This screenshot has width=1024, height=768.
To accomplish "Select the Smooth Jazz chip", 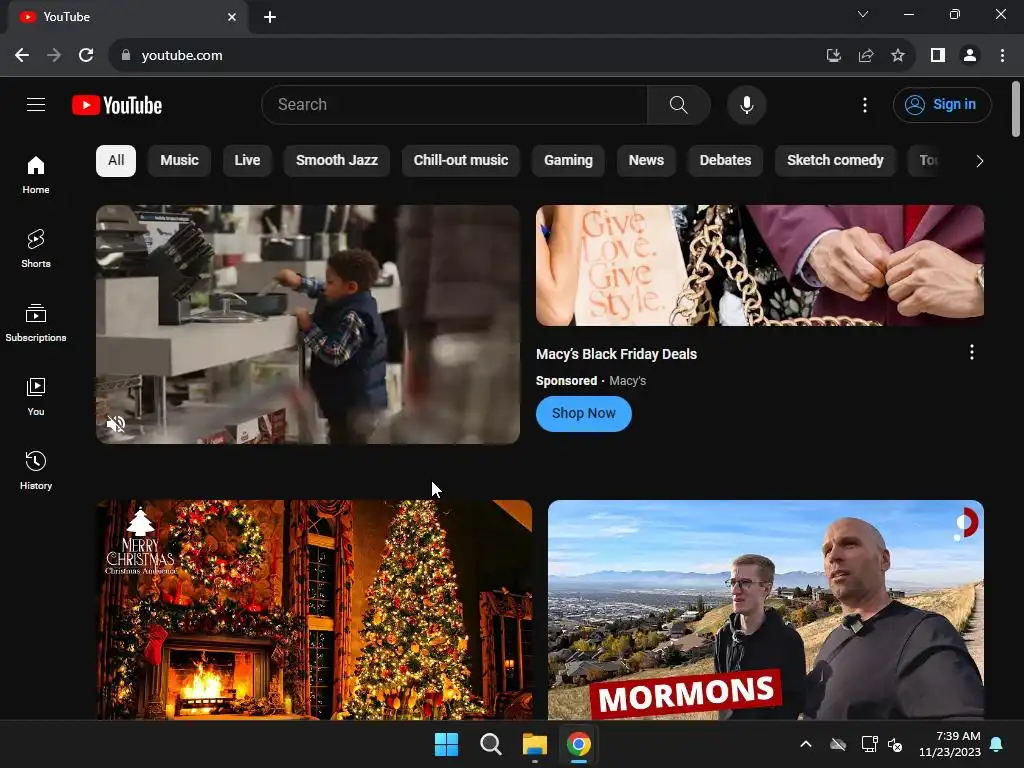I will [337, 161].
